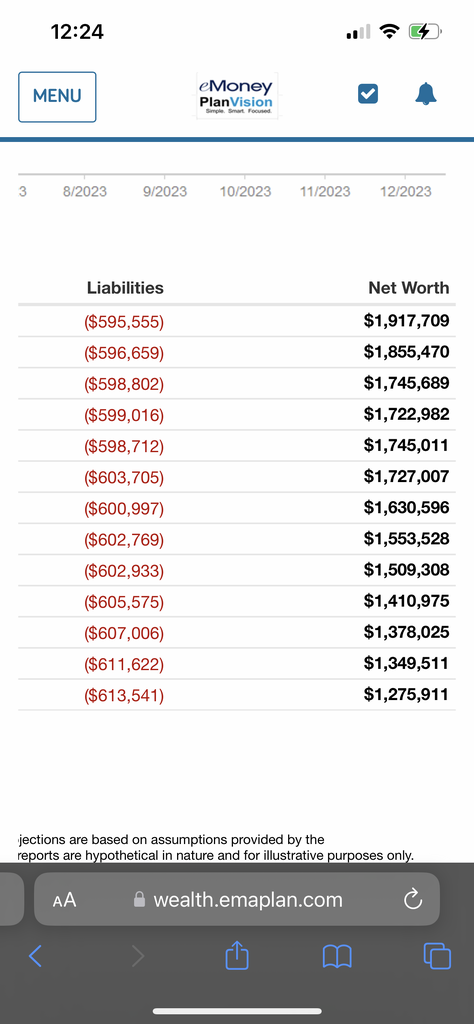The width and height of the screenshot is (474, 1024).
Task: Tap the Safari share icon
Action: point(236,955)
